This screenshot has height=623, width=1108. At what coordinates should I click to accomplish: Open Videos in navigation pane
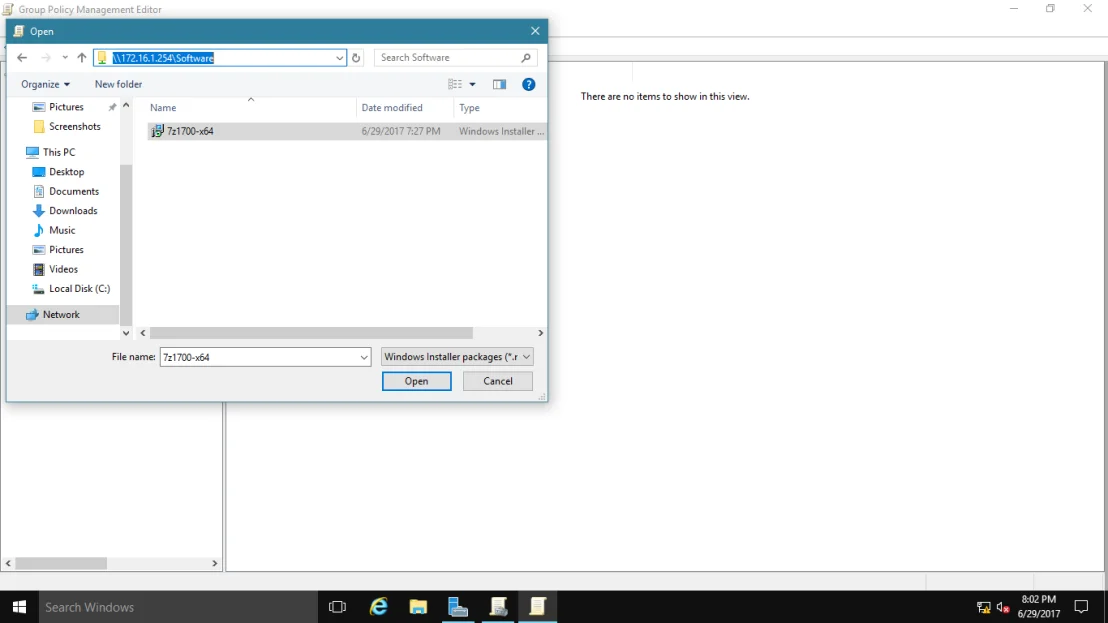tap(63, 269)
